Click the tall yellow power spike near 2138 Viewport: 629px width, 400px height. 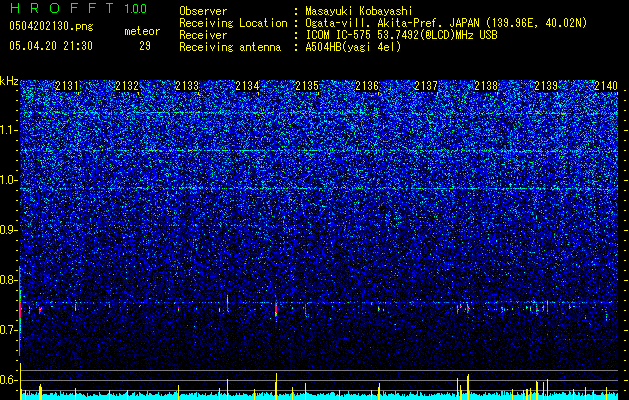468,387
